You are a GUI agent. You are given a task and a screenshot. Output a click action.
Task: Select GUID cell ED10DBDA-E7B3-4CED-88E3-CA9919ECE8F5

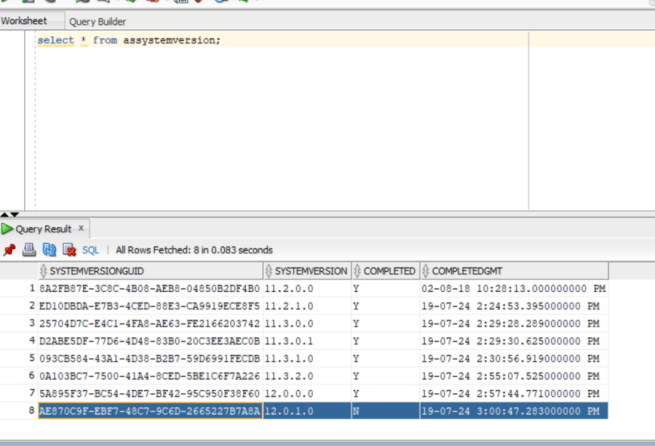(150, 306)
